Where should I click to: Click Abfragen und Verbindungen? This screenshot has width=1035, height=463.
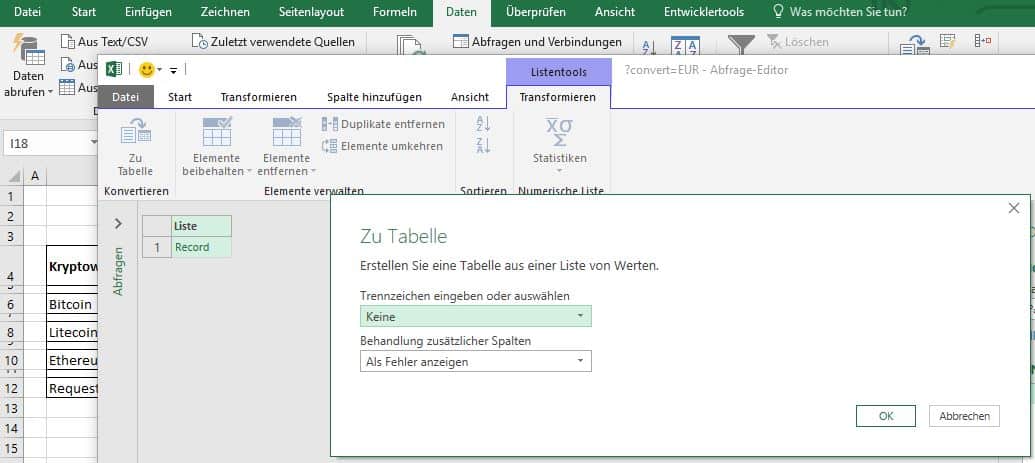538,42
